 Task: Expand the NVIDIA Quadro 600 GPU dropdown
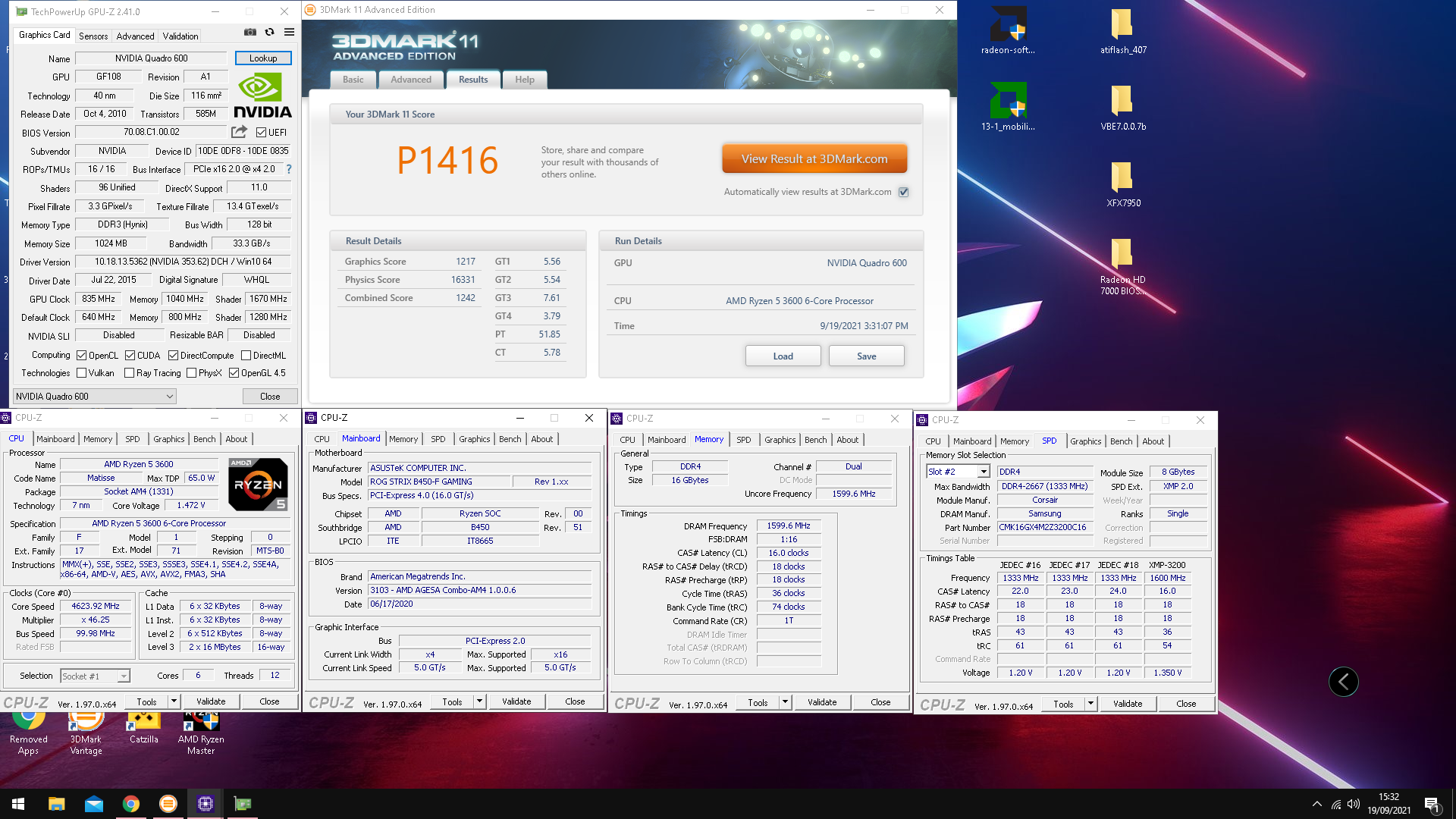[x=94, y=396]
